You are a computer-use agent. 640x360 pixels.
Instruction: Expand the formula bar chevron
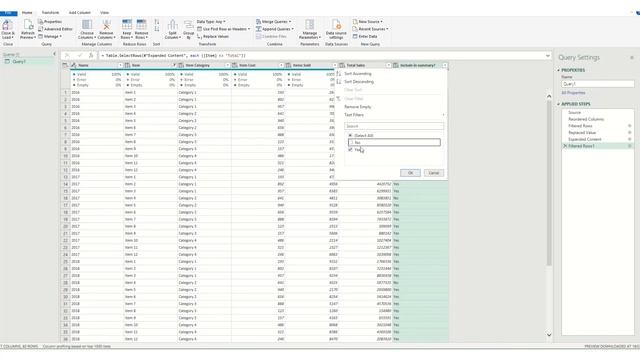(548, 56)
